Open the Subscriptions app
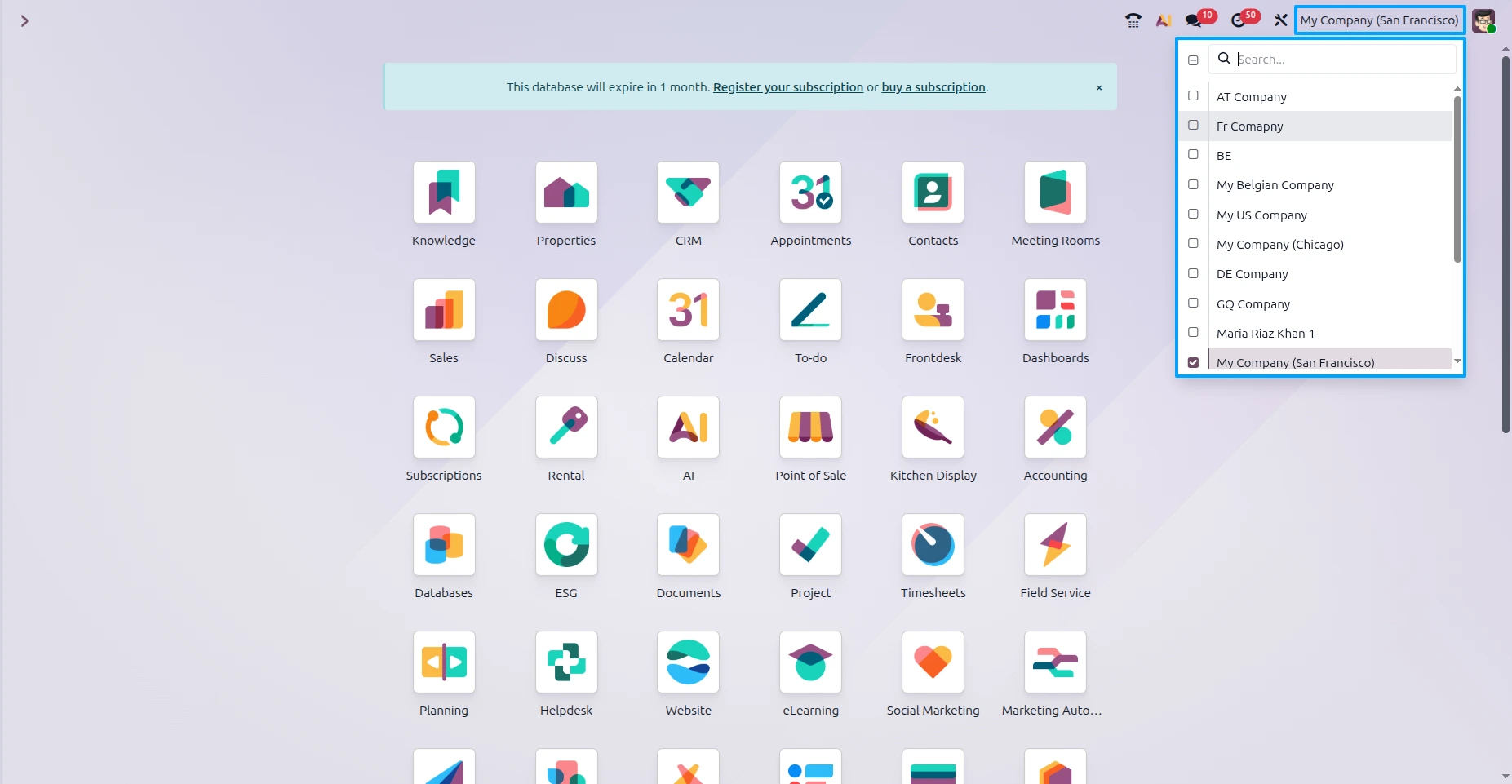 pyautogui.click(x=444, y=427)
